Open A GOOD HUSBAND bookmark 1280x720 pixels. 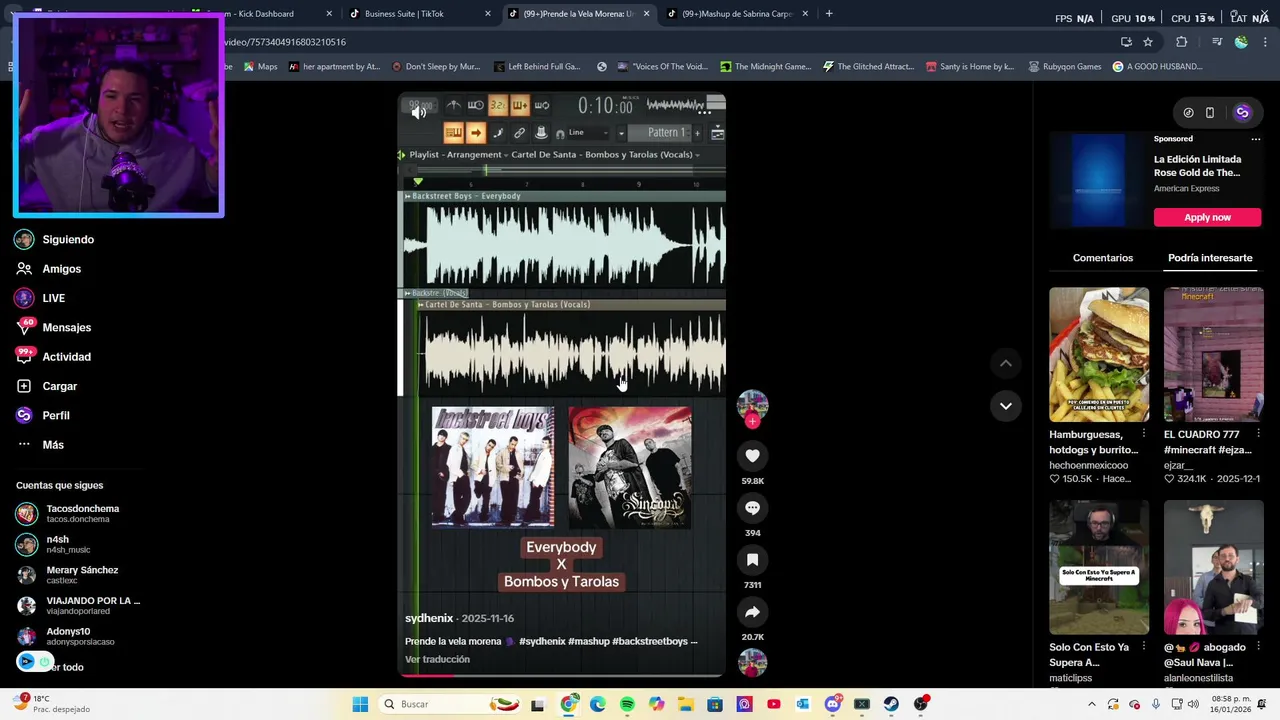1157,67
